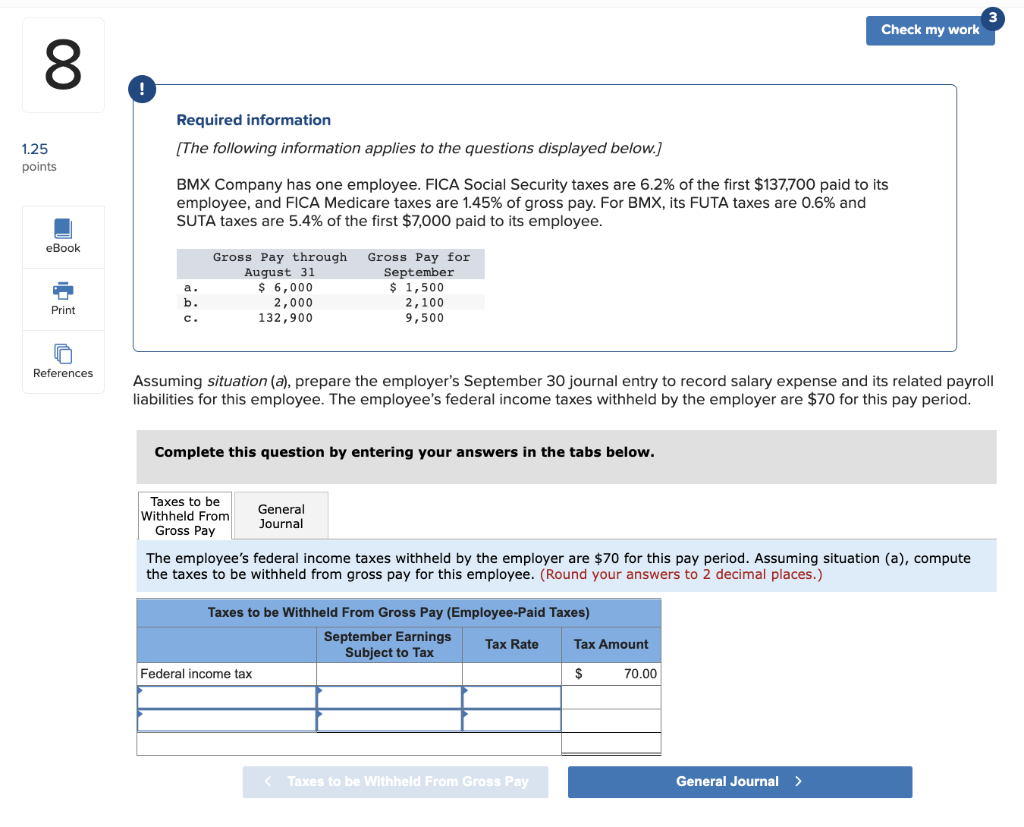Viewport: 1024px width, 827px height.
Task: Click the question number 8 box
Action: click(x=63, y=64)
